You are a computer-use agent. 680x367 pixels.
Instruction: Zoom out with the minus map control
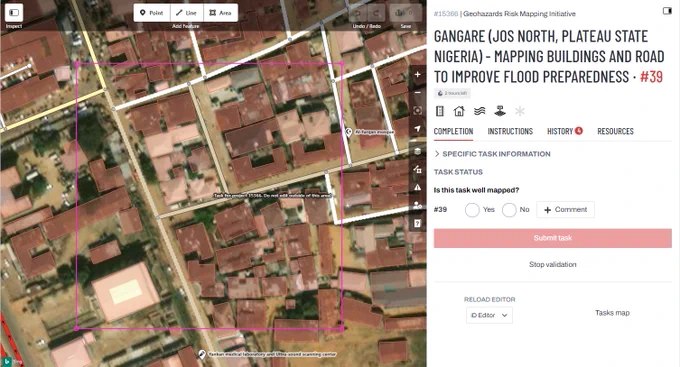[x=417, y=92]
